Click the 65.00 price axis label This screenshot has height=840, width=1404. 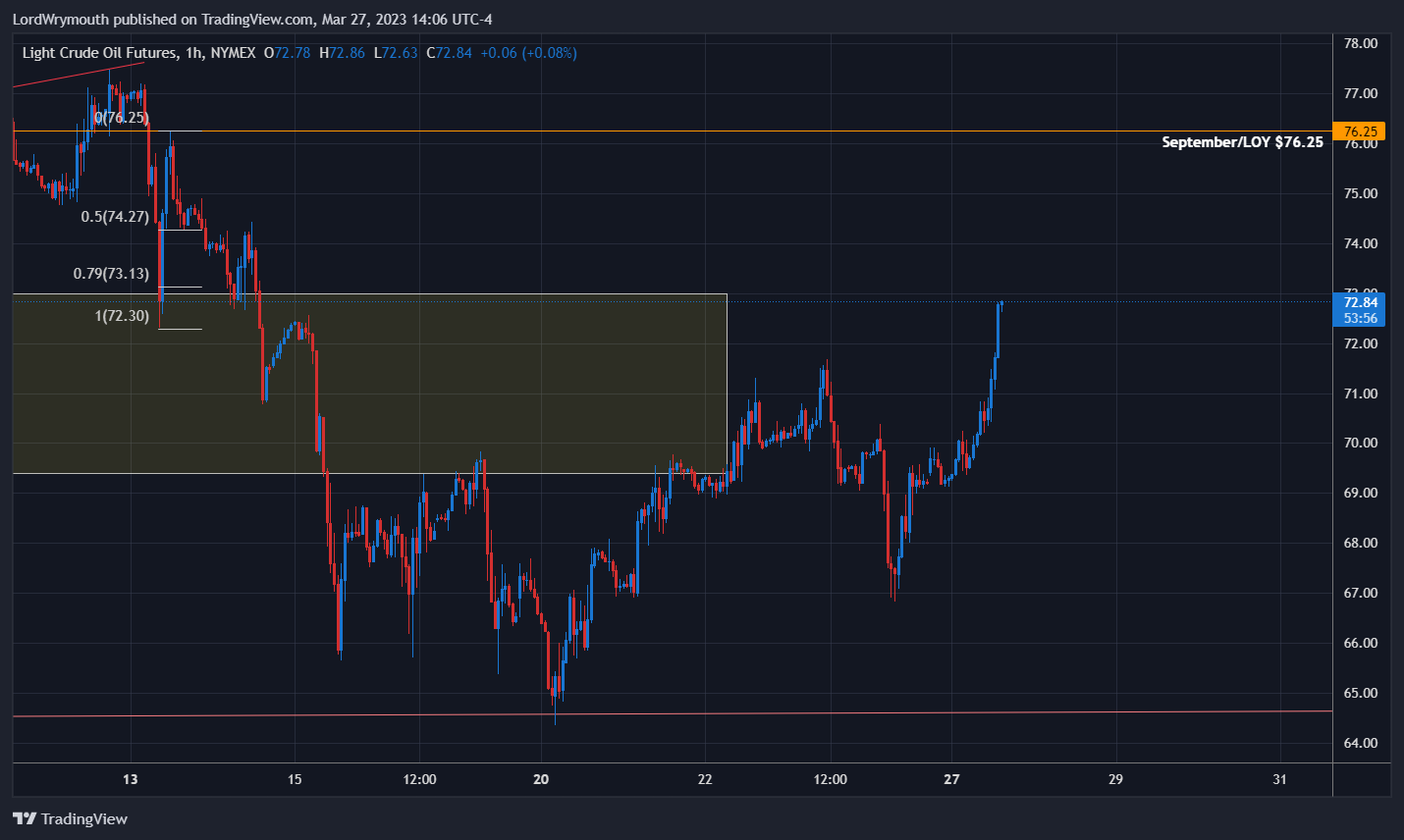coord(1360,693)
